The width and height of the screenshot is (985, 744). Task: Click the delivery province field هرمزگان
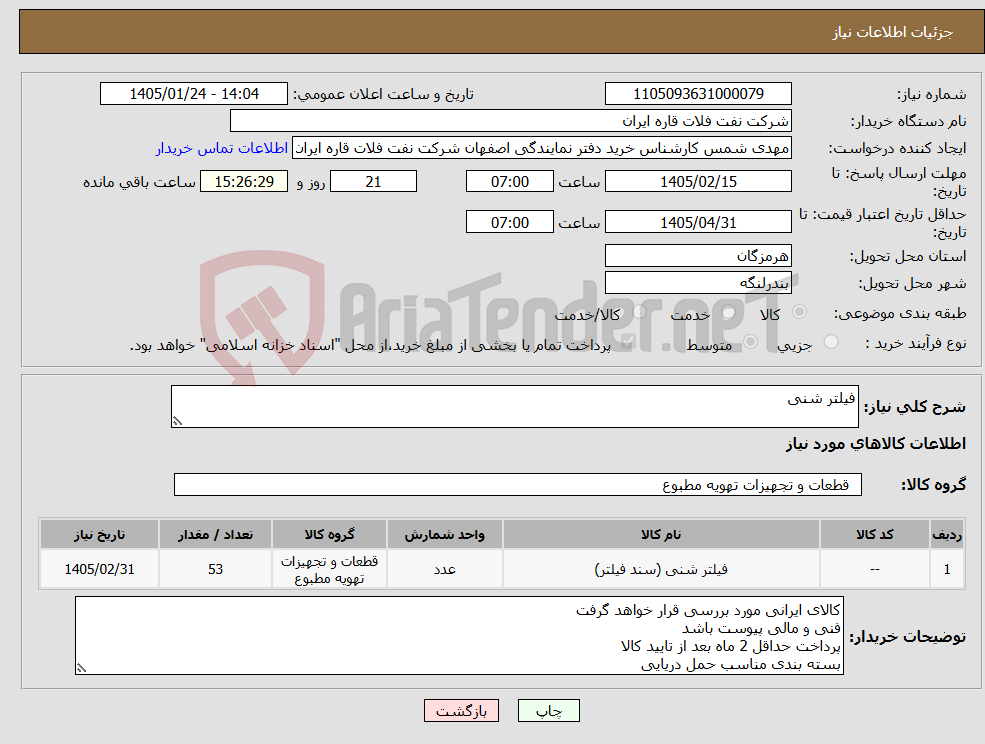pyautogui.click(x=698, y=256)
